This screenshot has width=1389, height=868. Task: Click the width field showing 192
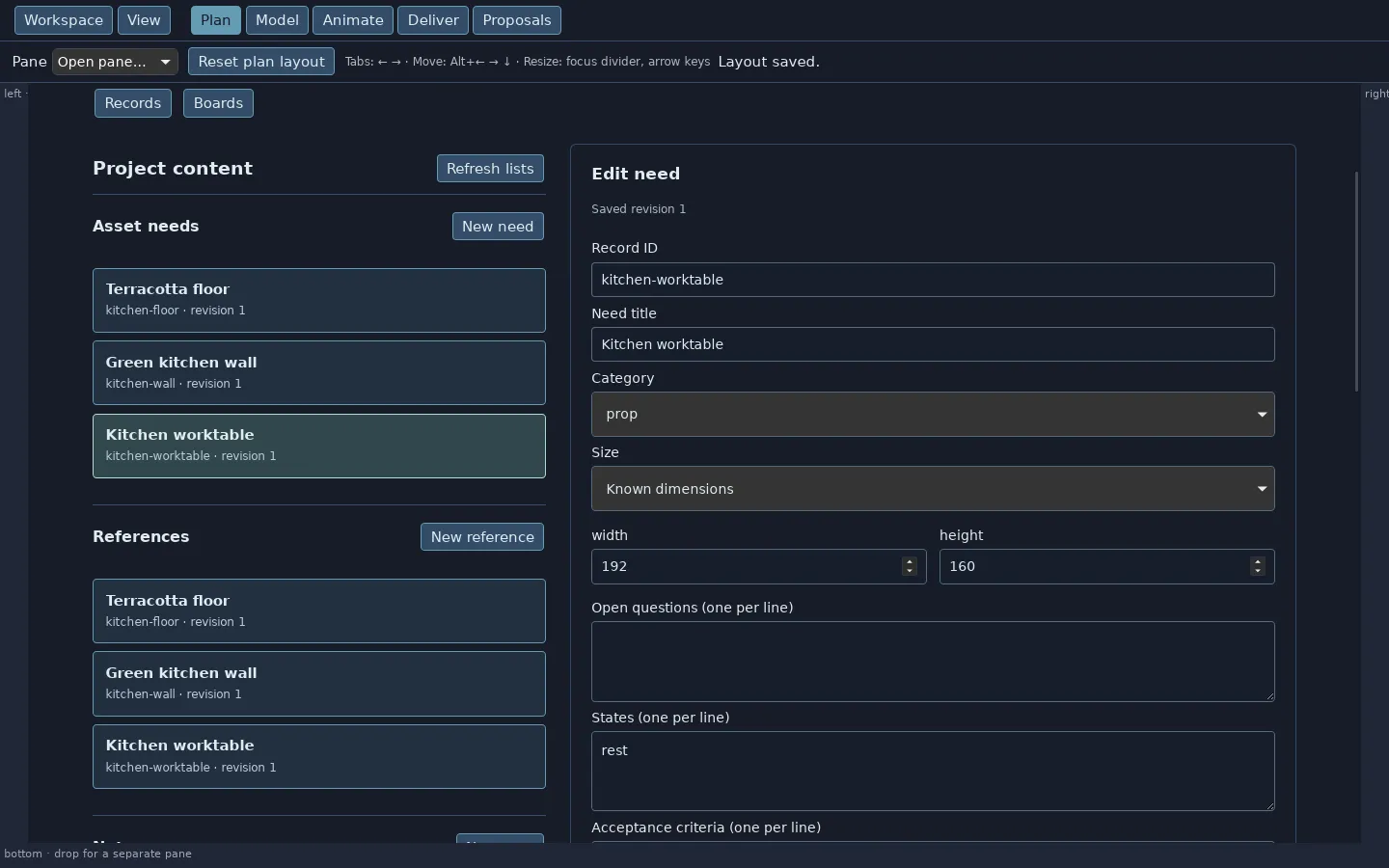[758, 566]
